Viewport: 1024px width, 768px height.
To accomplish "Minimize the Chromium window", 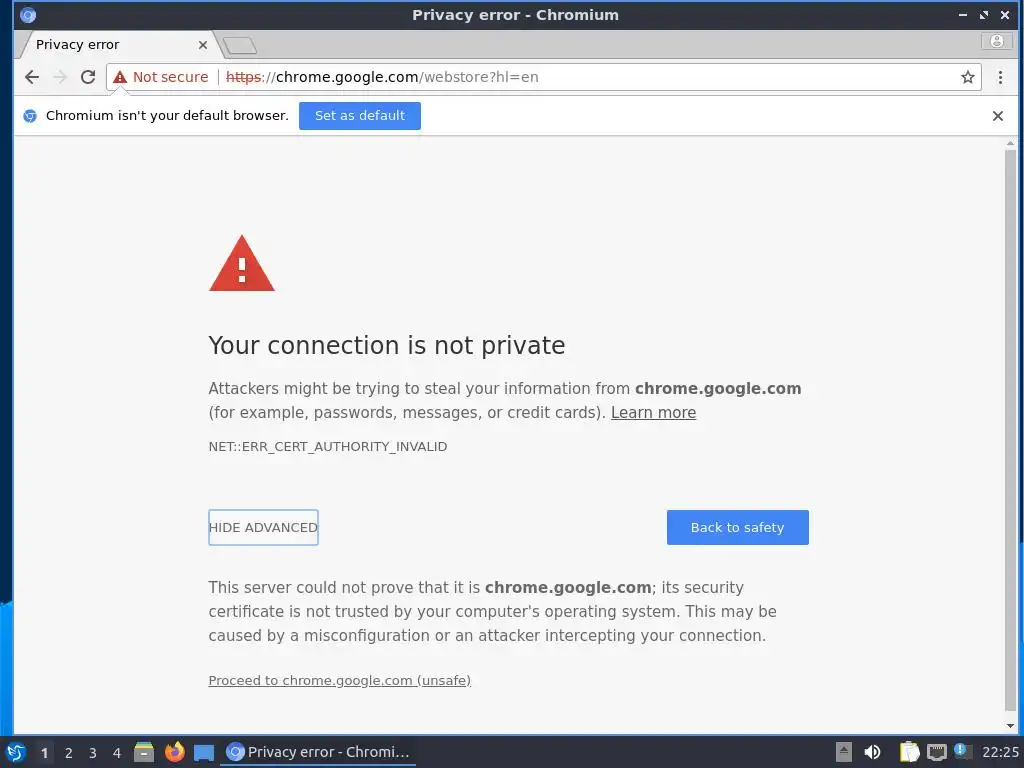I will coord(963,15).
